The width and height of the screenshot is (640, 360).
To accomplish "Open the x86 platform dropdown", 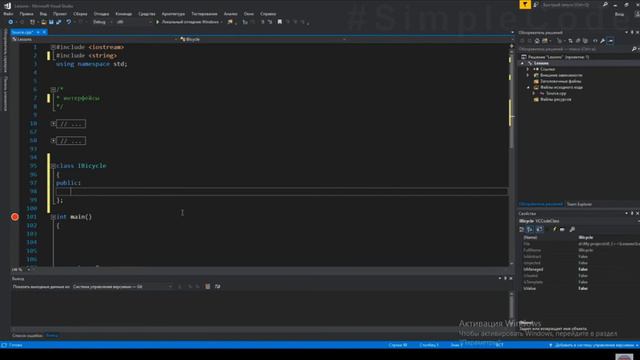I will point(134,22).
